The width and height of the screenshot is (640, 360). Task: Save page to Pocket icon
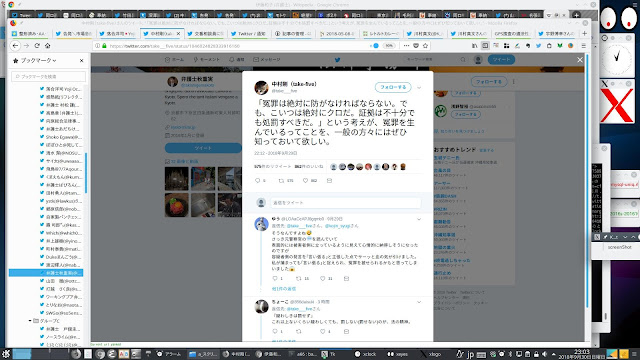coord(416,46)
